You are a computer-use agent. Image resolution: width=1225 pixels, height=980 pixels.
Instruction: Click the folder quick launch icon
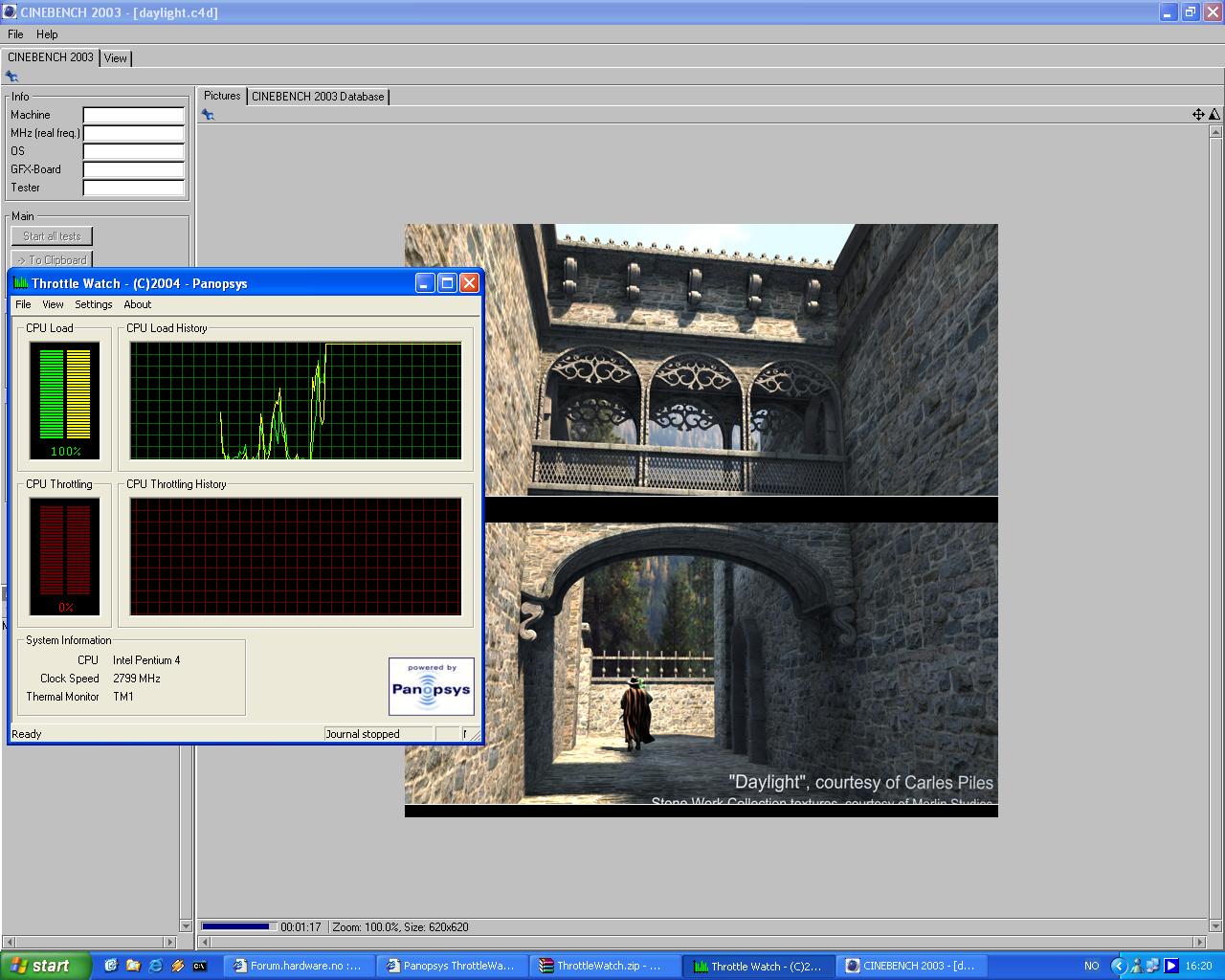click(133, 966)
